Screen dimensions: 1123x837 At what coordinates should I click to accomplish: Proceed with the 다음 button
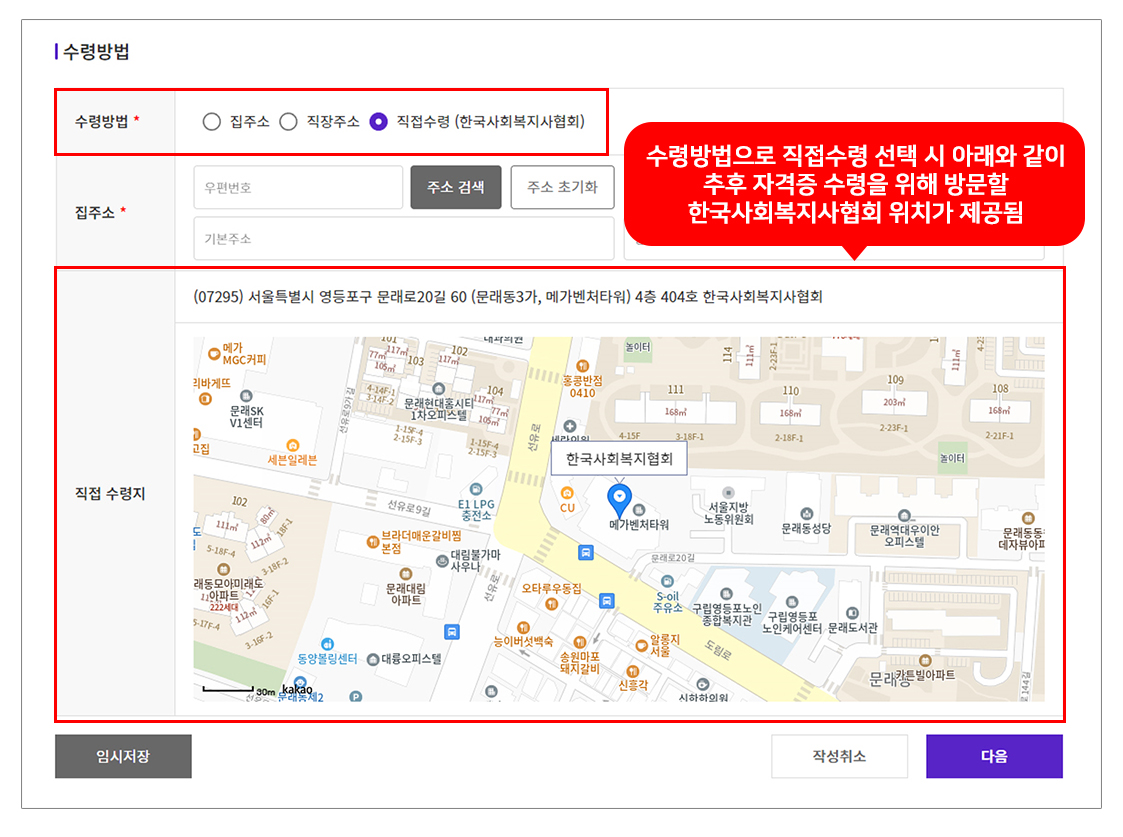coord(994,756)
